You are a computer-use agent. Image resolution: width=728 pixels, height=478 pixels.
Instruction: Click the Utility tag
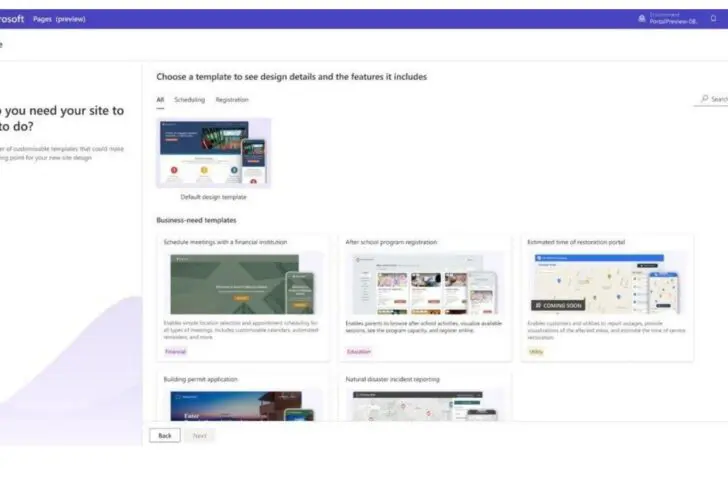point(536,351)
